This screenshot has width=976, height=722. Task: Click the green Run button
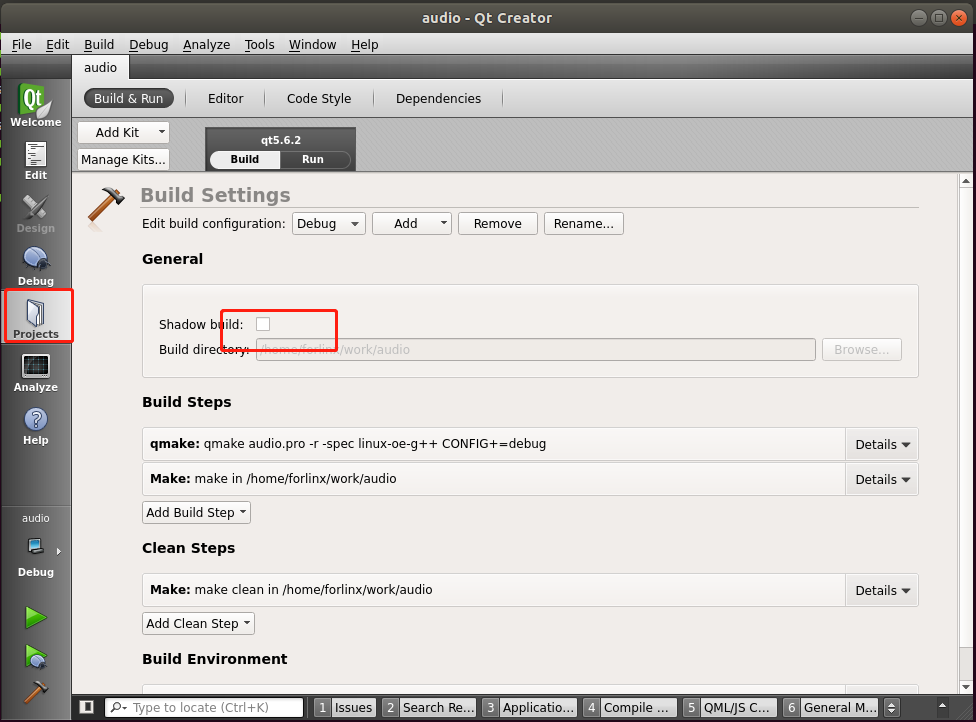[36, 617]
